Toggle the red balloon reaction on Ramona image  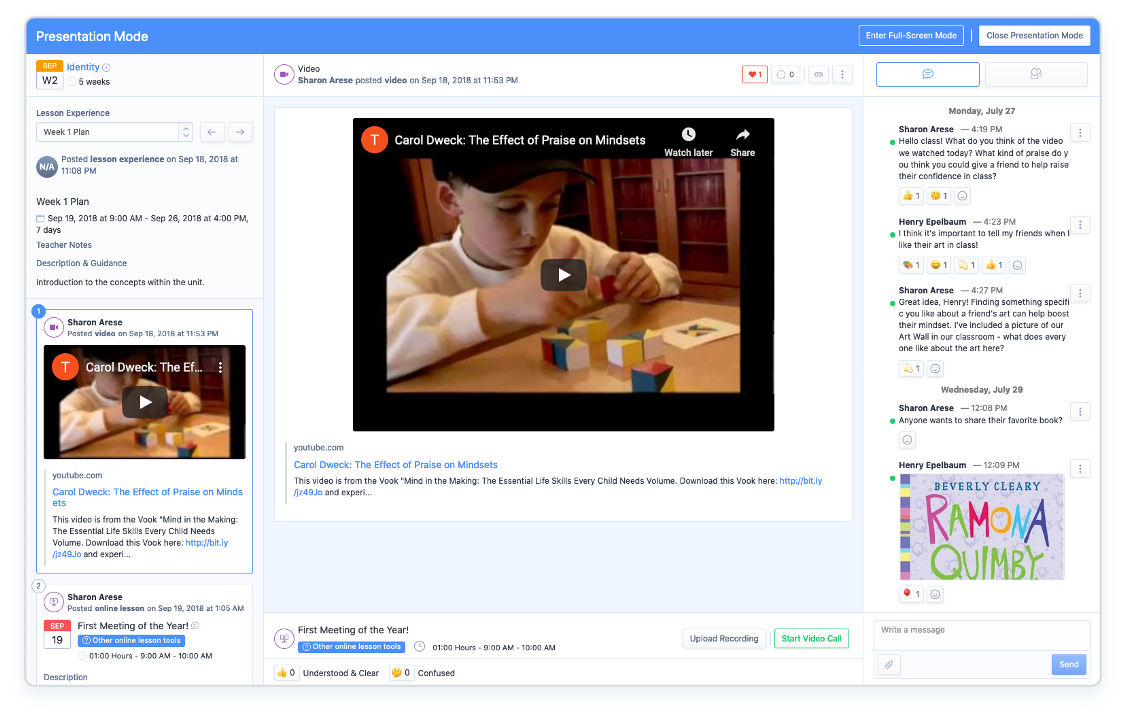pyautogui.click(x=911, y=594)
